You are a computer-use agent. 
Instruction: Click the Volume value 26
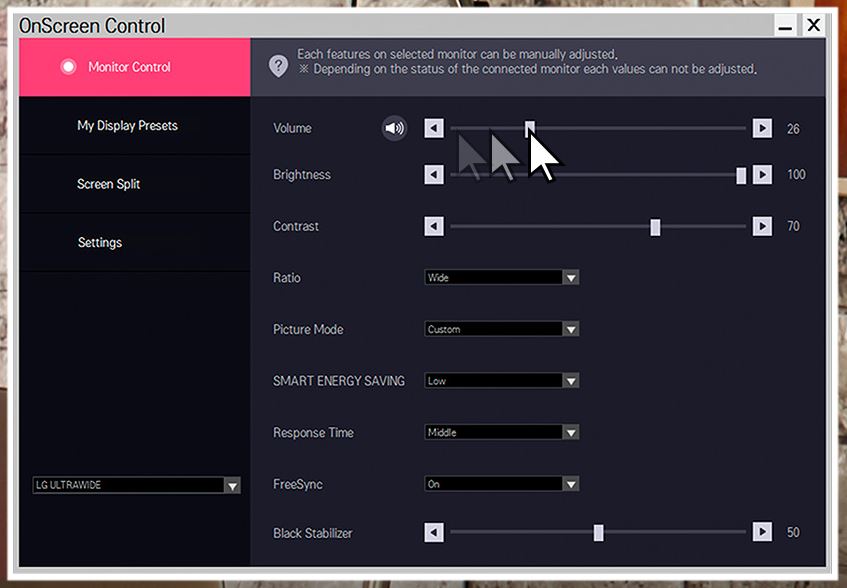point(793,129)
